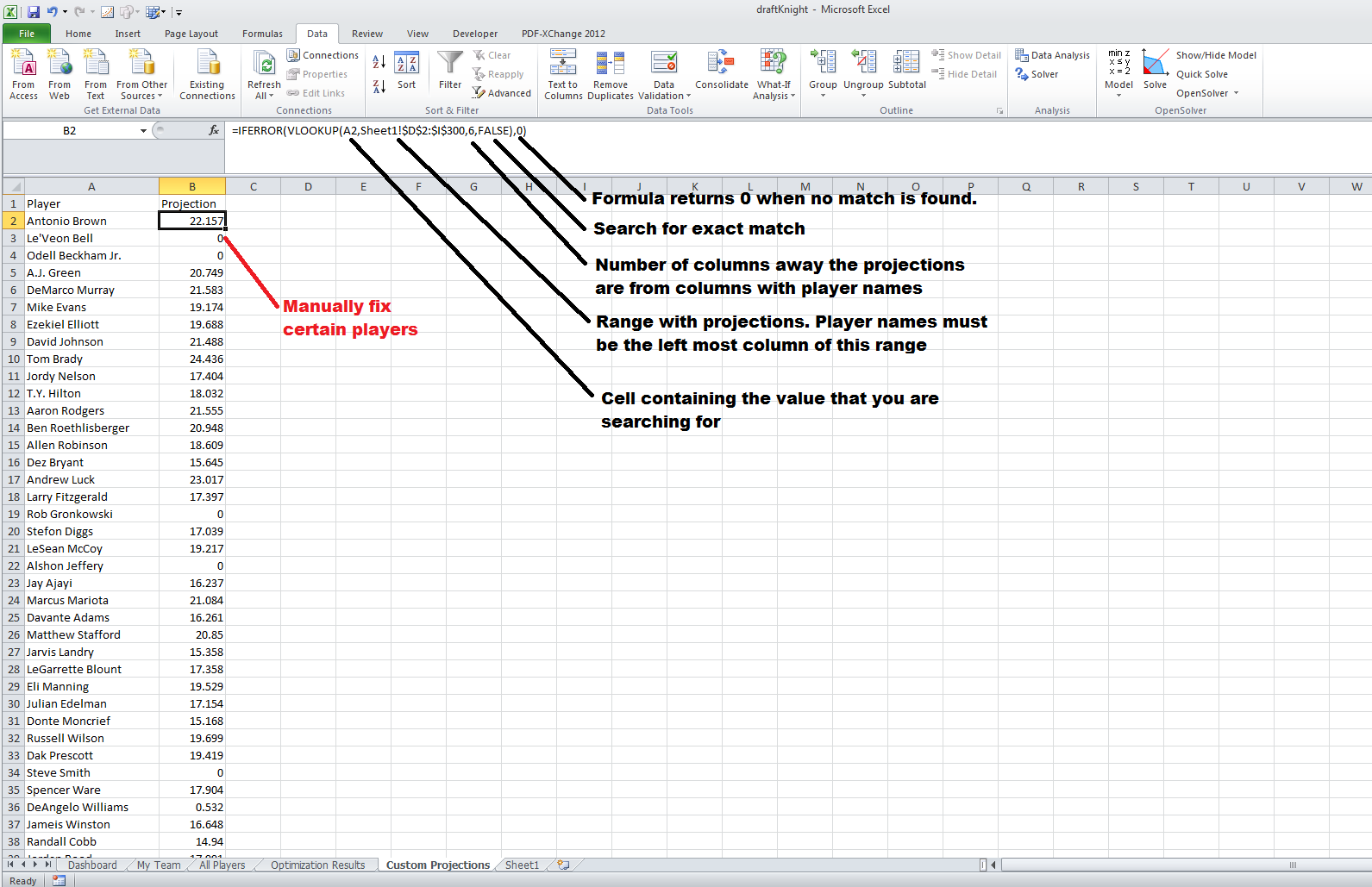Click the insert function fx button
The image size is (1372, 887).
point(214,130)
